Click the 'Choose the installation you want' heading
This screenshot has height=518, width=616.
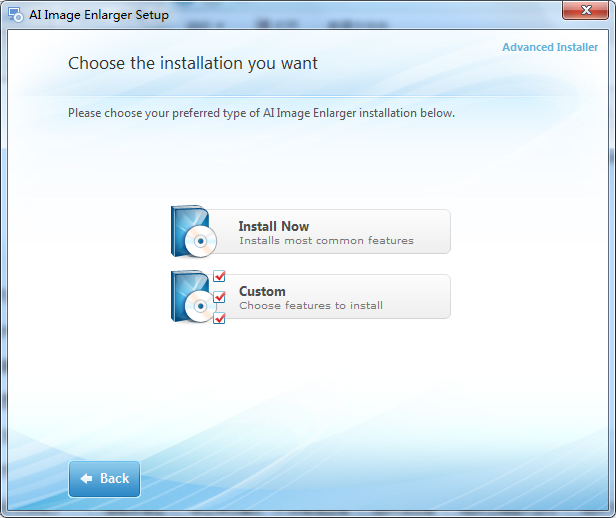pos(192,63)
